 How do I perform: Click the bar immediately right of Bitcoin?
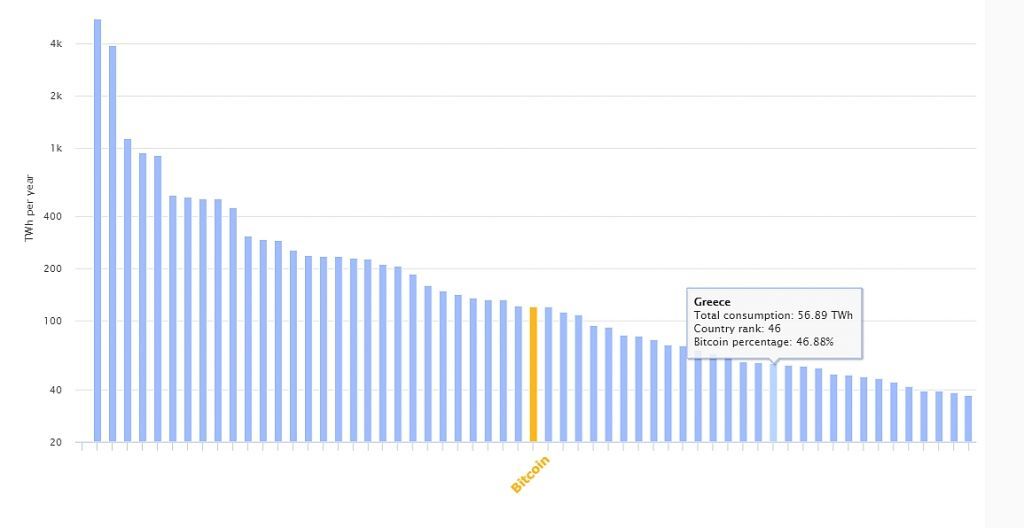coord(548,374)
